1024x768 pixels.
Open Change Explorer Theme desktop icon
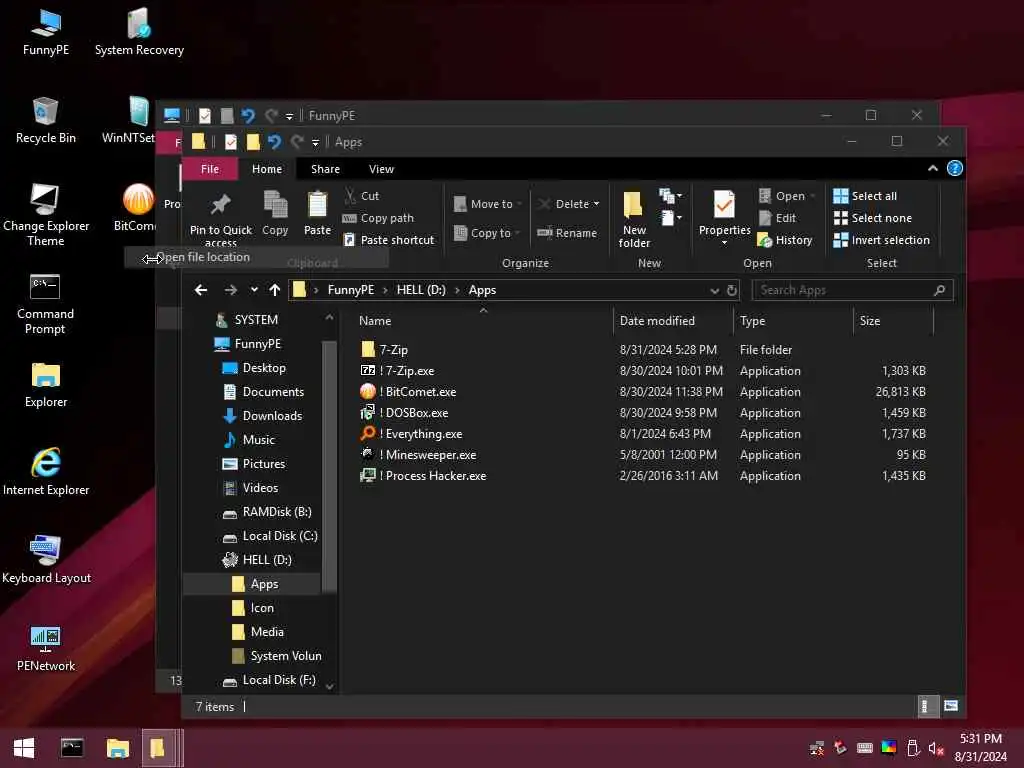[x=46, y=214]
